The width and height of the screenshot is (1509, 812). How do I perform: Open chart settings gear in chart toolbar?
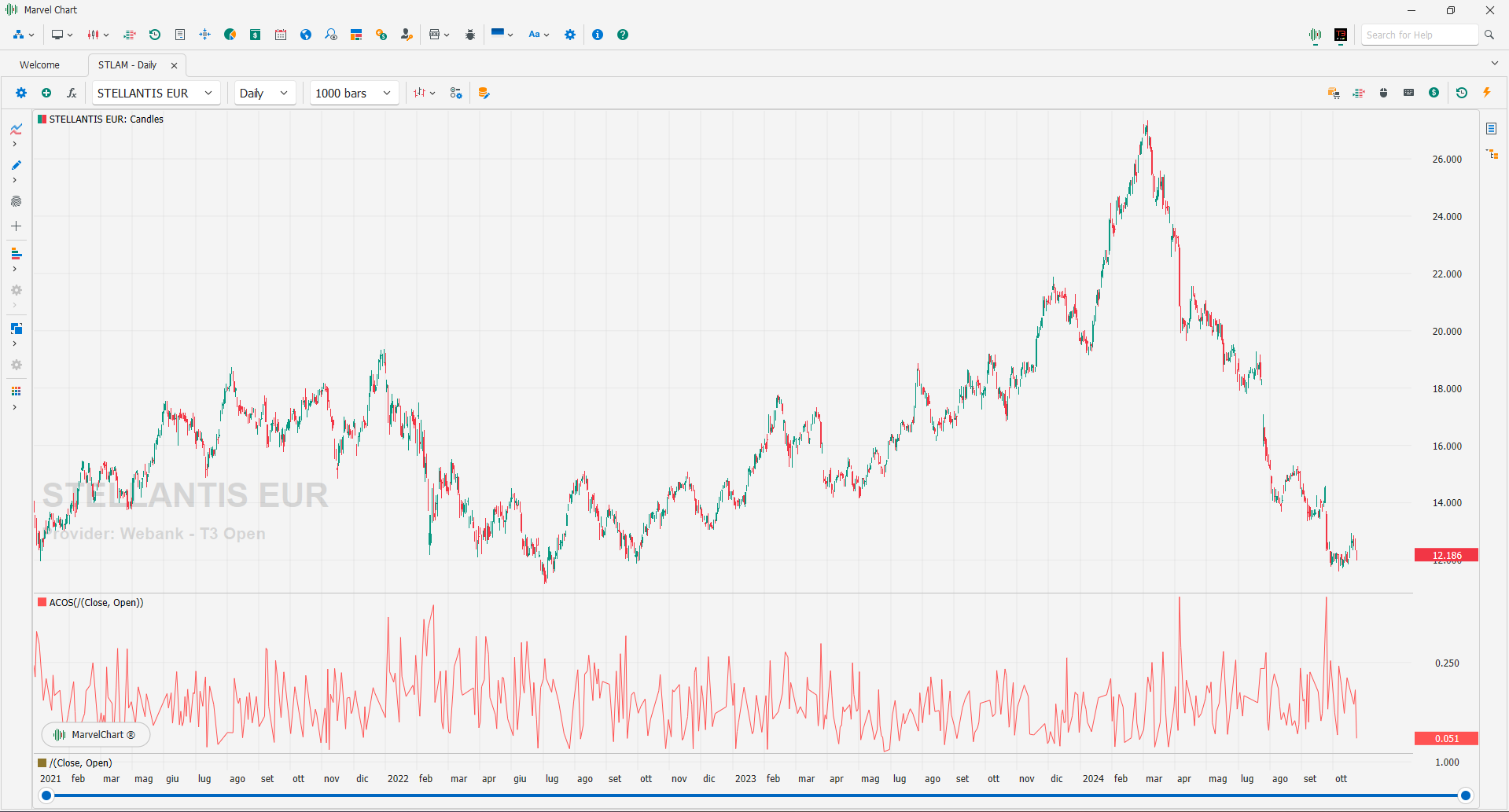point(21,93)
